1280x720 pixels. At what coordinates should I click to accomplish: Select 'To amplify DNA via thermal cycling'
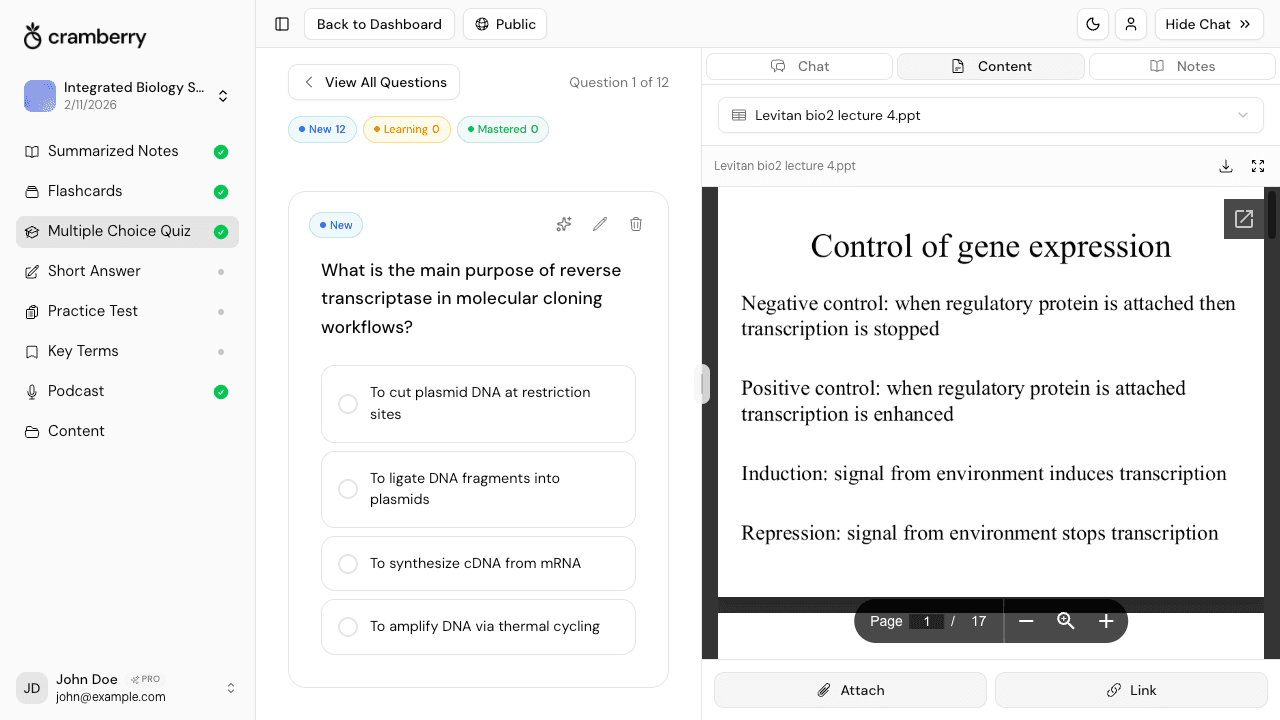point(478,626)
